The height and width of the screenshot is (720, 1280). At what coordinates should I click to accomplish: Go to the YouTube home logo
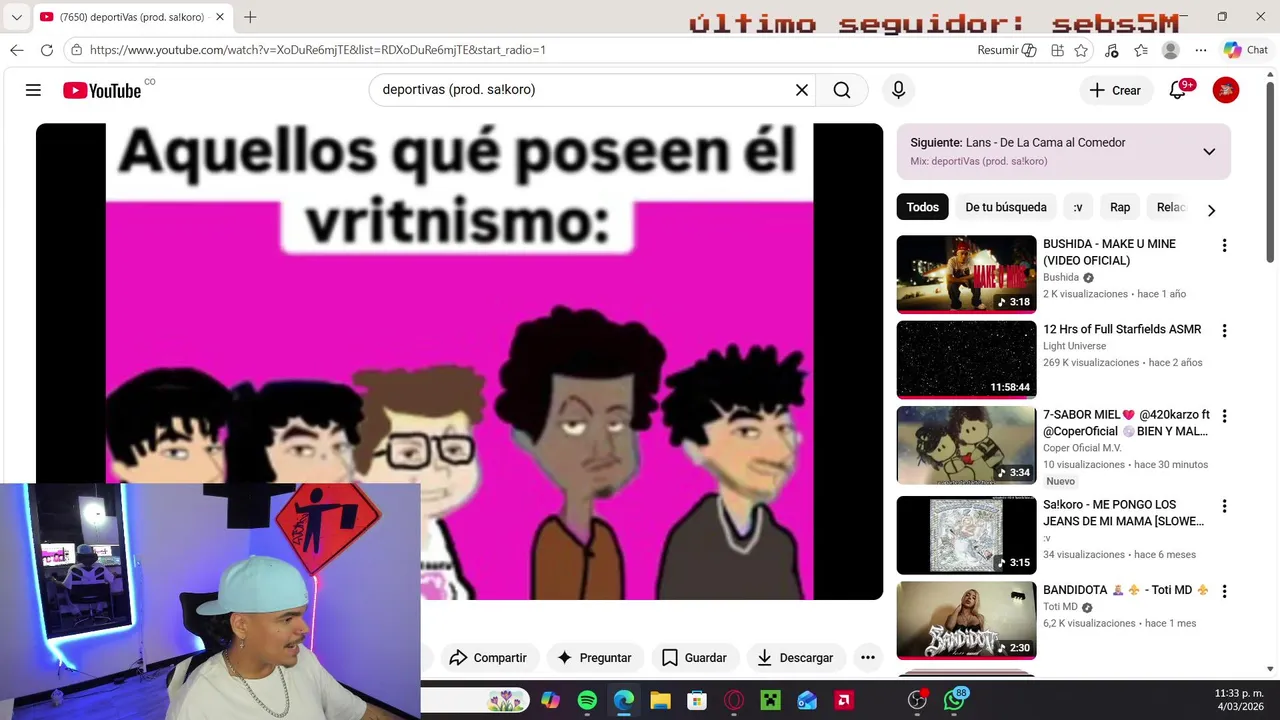[102, 91]
